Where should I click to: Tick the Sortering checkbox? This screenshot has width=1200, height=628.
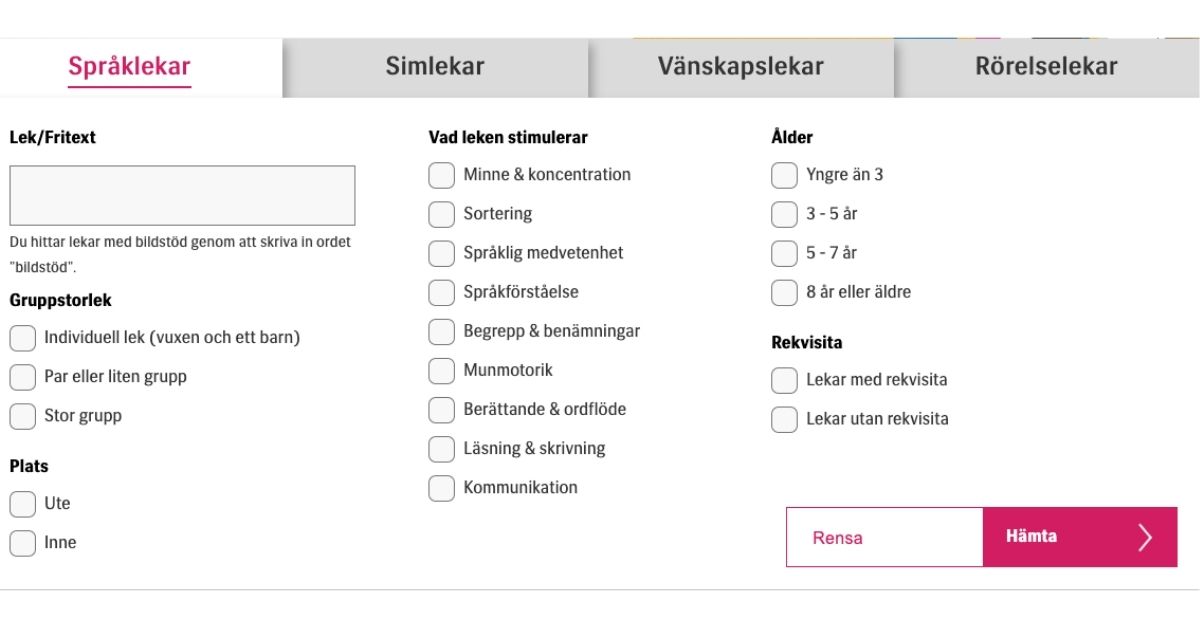[x=442, y=214]
